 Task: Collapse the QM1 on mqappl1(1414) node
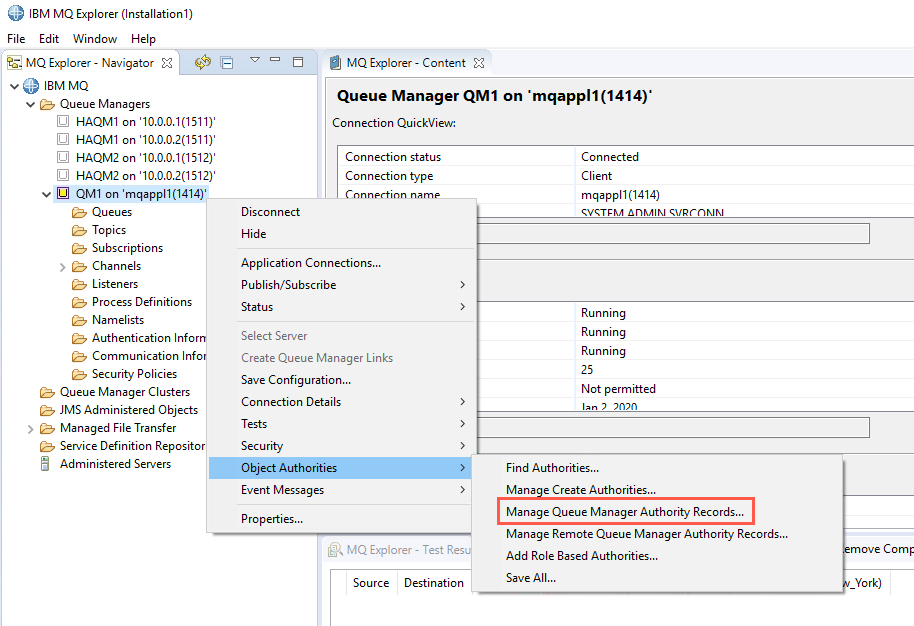pyautogui.click(x=47, y=194)
